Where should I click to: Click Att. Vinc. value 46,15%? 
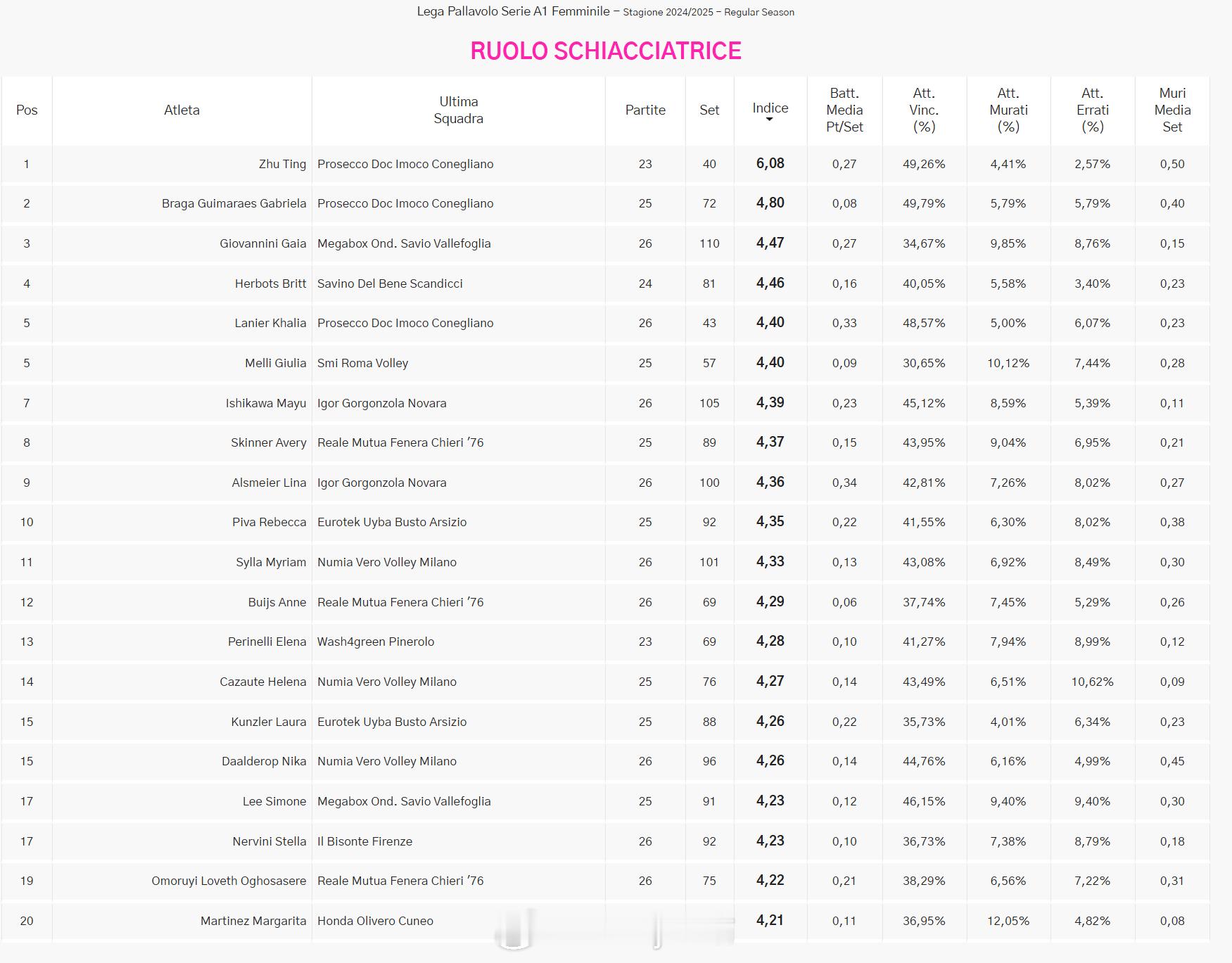coord(924,801)
